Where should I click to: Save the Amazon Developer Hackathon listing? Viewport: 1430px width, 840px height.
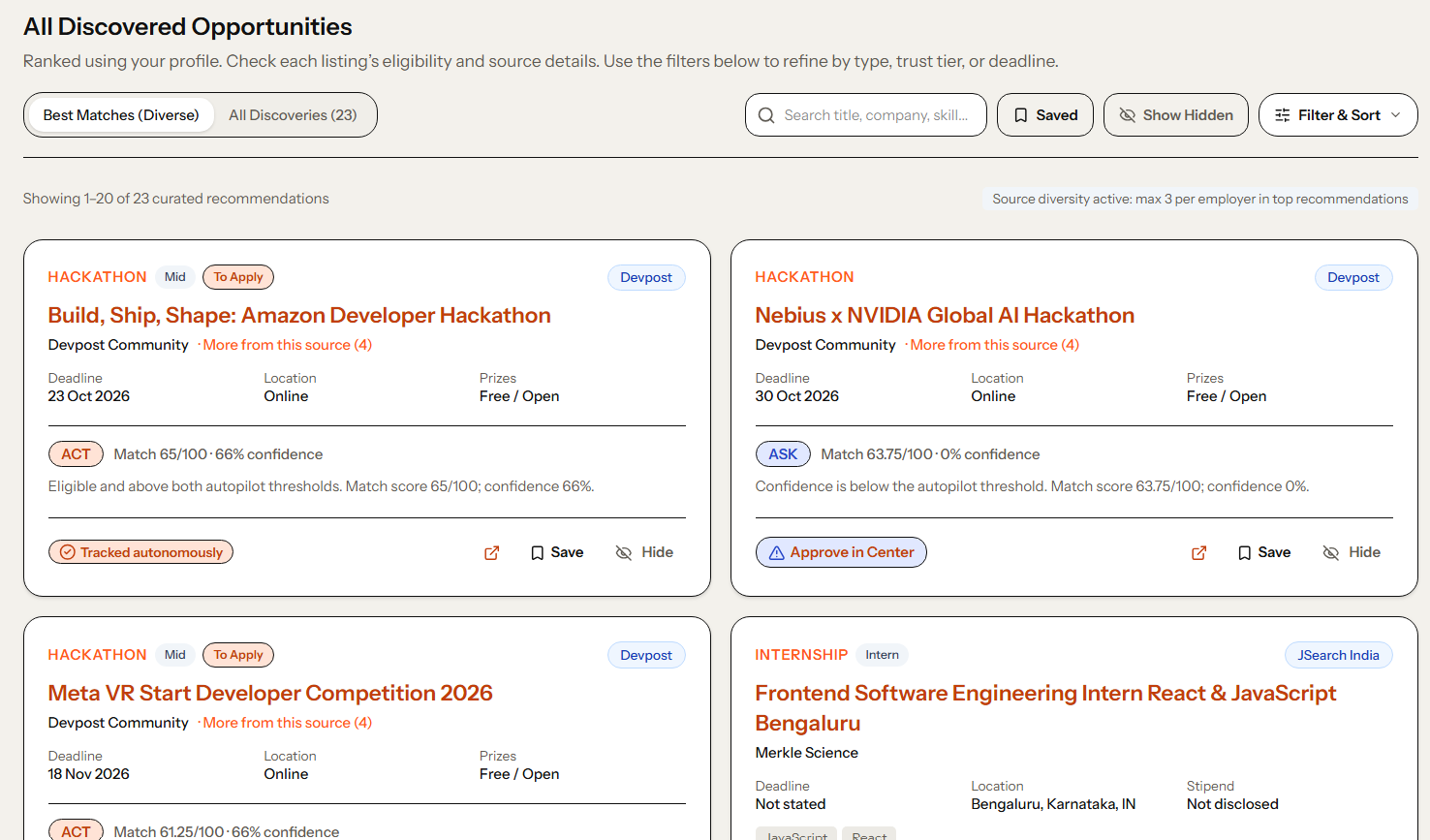click(x=557, y=552)
